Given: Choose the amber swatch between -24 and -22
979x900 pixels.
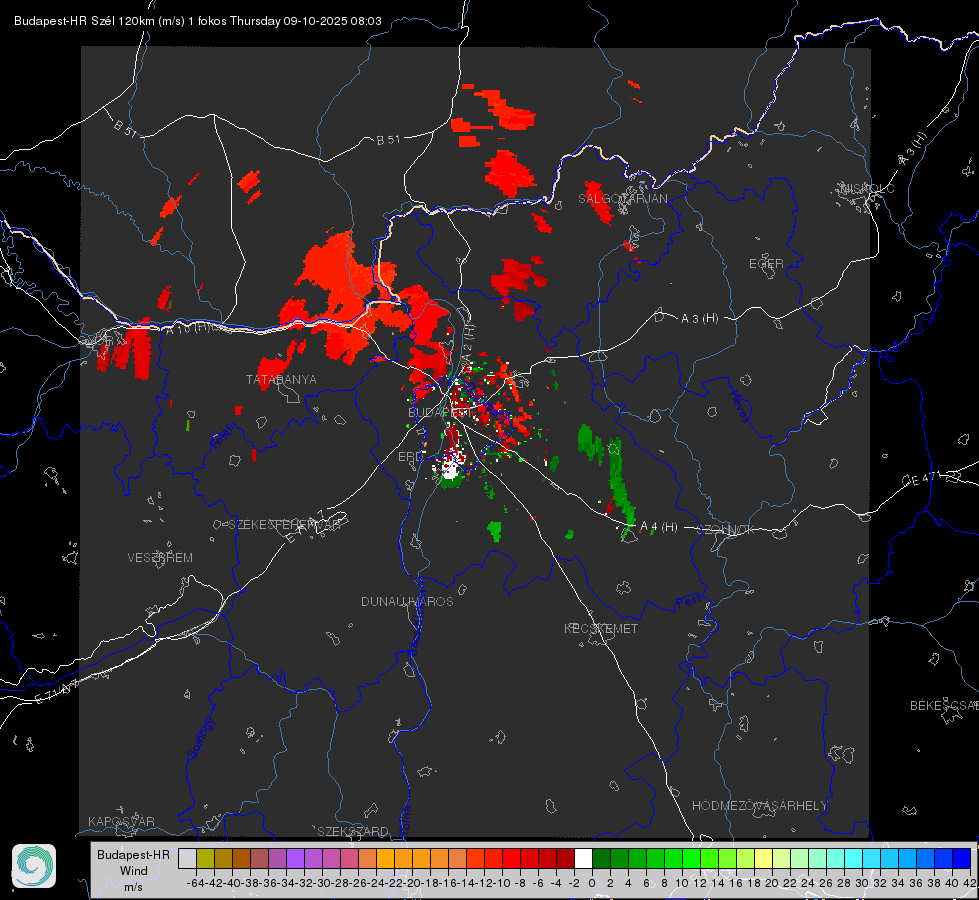Looking at the screenshot, I should (x=385, y=859).
